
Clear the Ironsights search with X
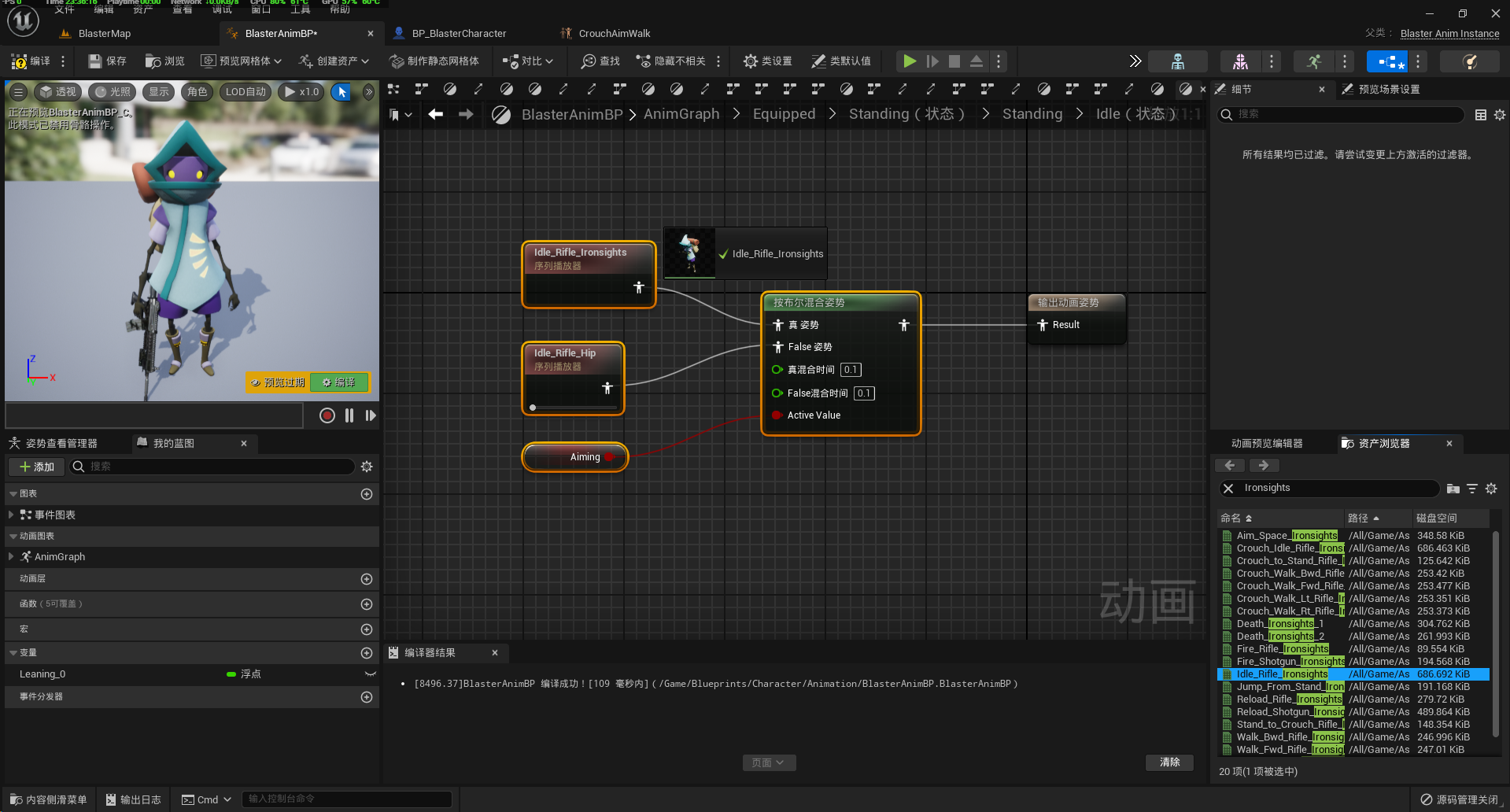pyautogui.click(x=1228, y=489)
